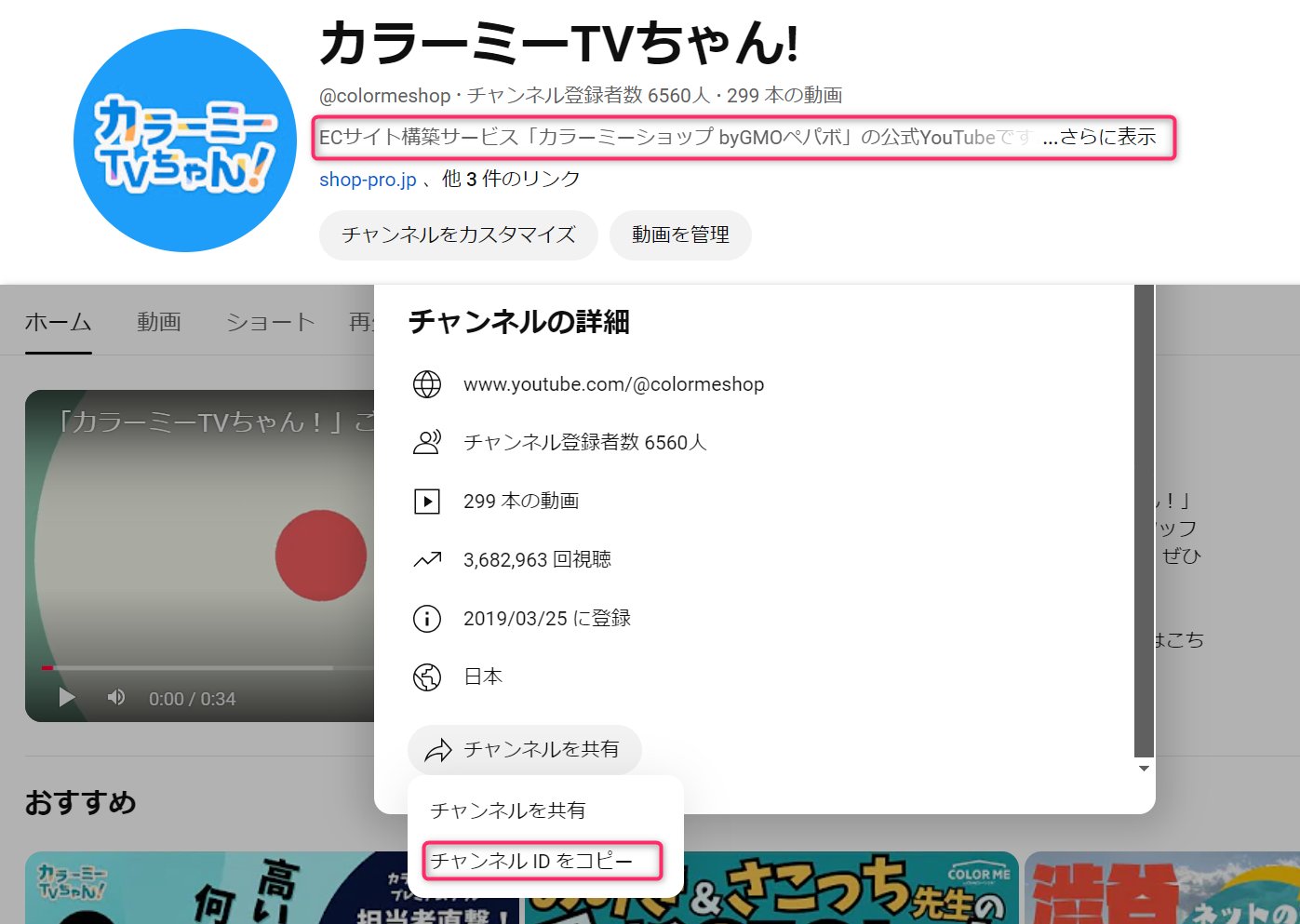Open チャンネルをカスタマイズ button

459,234
